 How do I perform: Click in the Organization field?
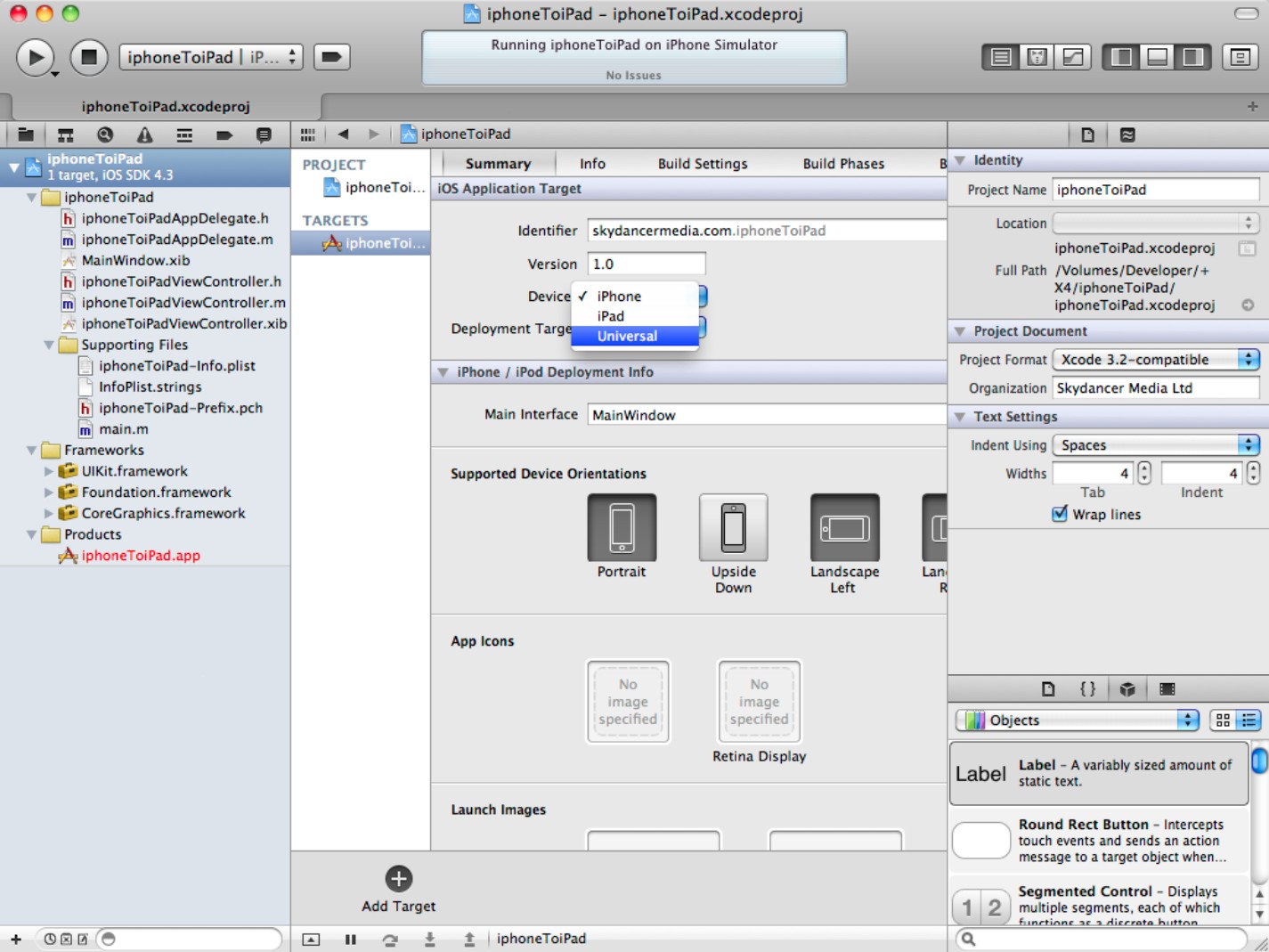tap(1156, 388)
